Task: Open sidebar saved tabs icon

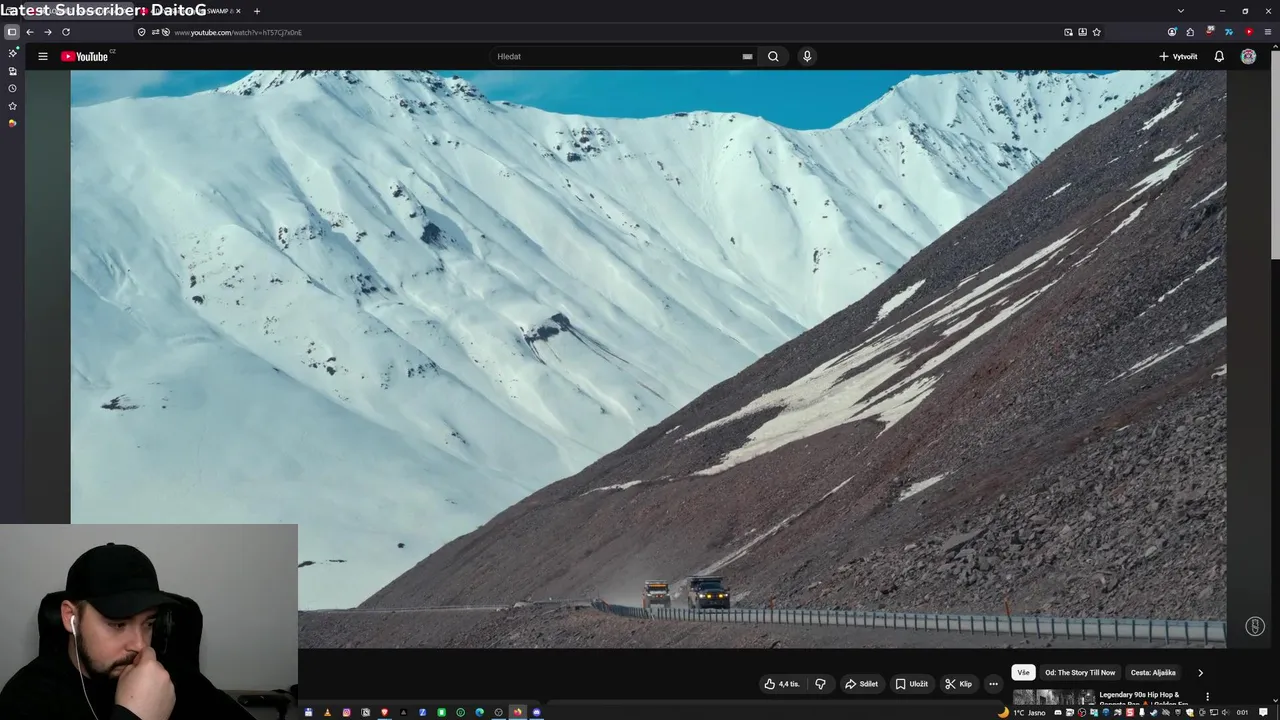Action: click(x=12, y=71)
